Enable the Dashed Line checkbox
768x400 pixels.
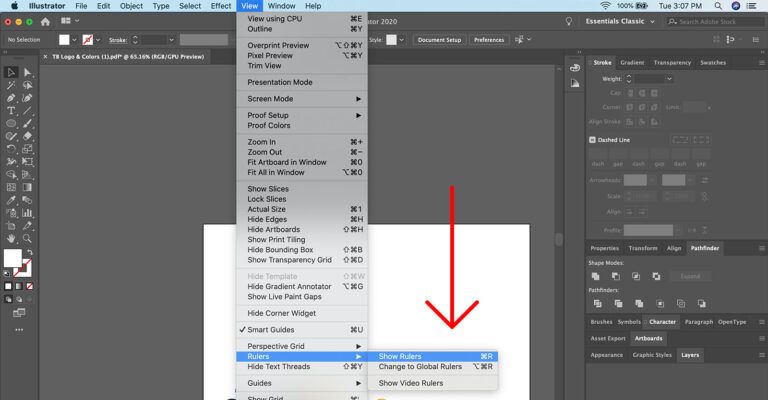pyautogui.click(x=593, y=140)
